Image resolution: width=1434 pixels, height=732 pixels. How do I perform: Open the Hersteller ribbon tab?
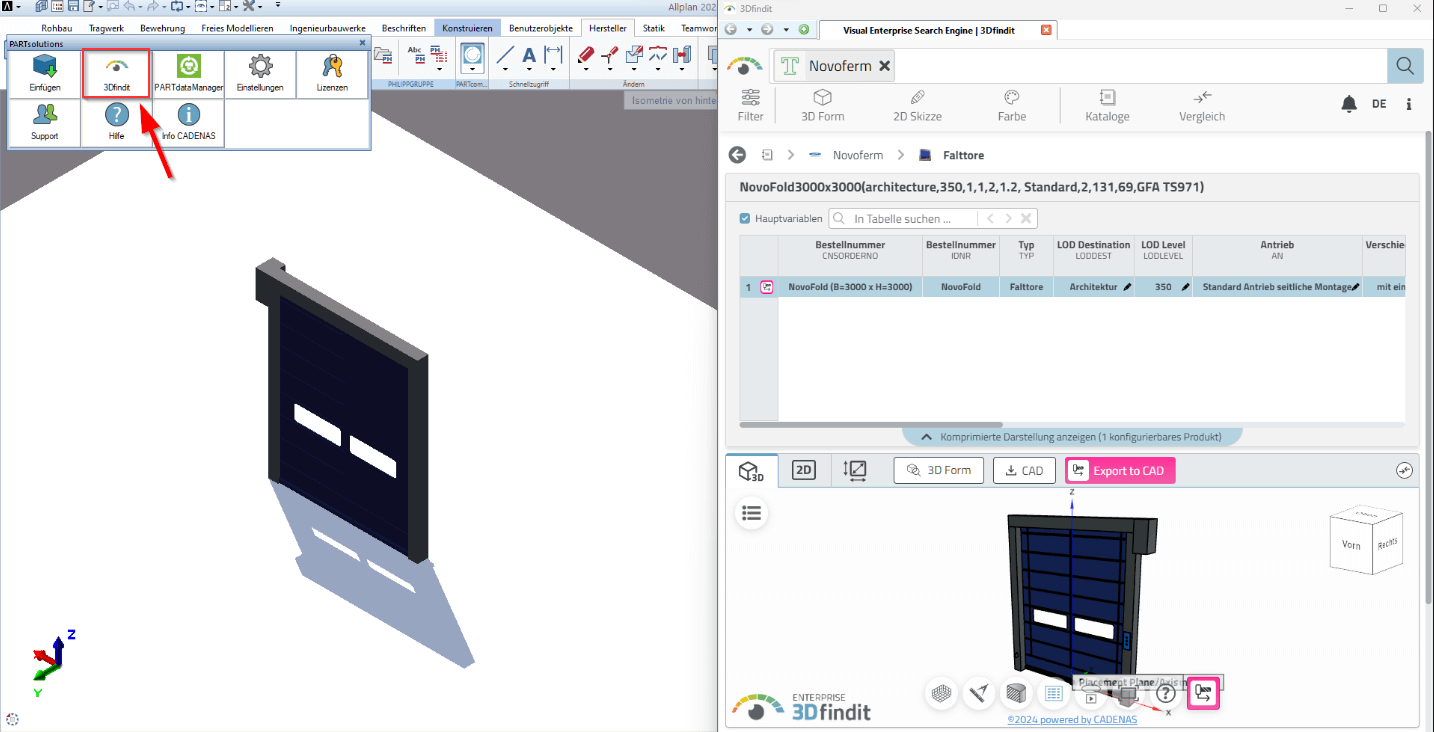pos(608,28)
